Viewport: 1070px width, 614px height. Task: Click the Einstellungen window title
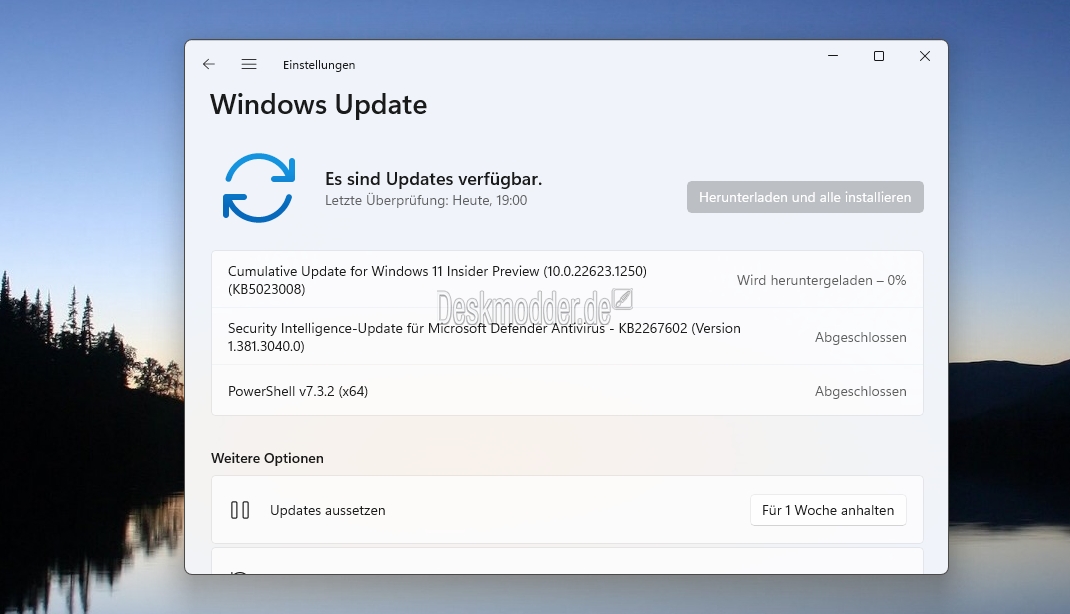319,65
